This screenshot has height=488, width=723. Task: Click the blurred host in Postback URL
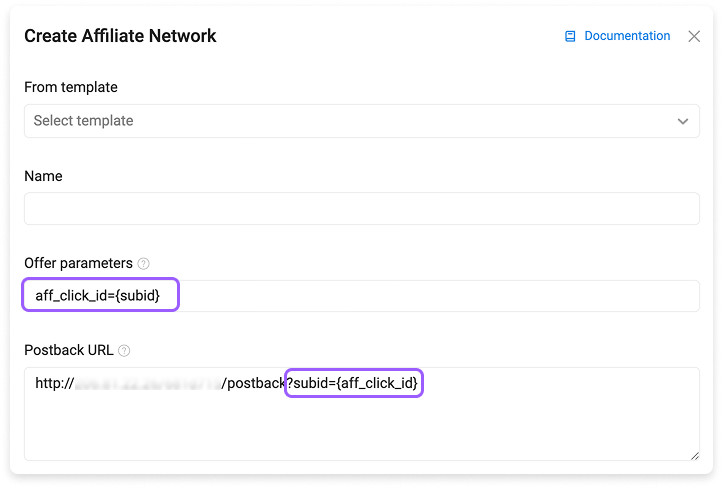(x=148, y=383)
